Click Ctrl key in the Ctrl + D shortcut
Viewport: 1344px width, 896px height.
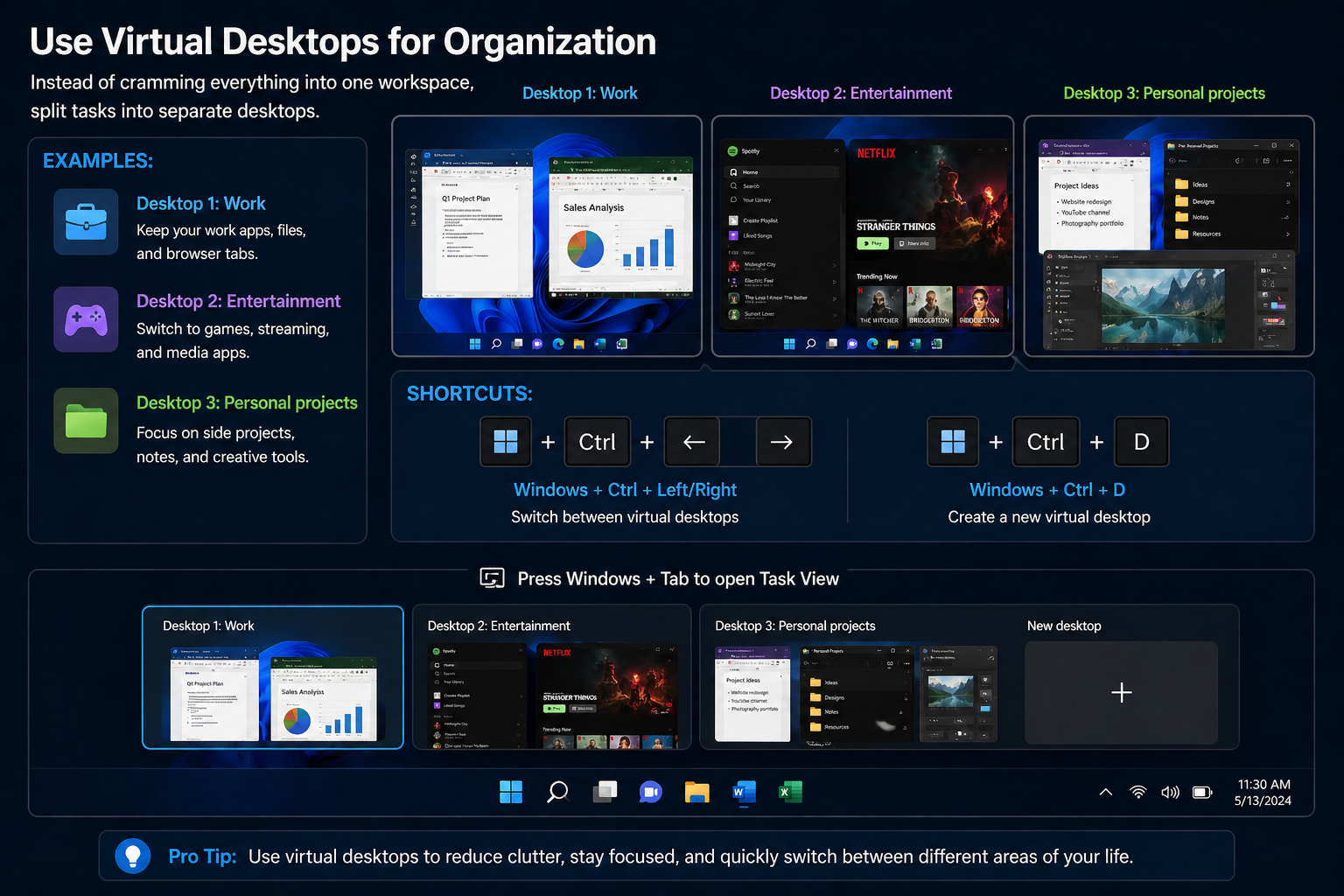1046,442
